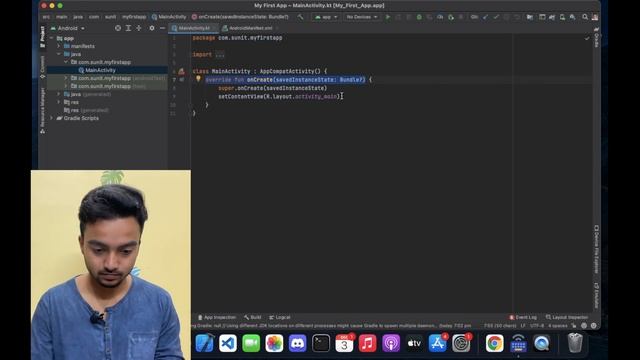
Task: Switch to MainActivity.kt editor tab
Action: pos(194,28)
